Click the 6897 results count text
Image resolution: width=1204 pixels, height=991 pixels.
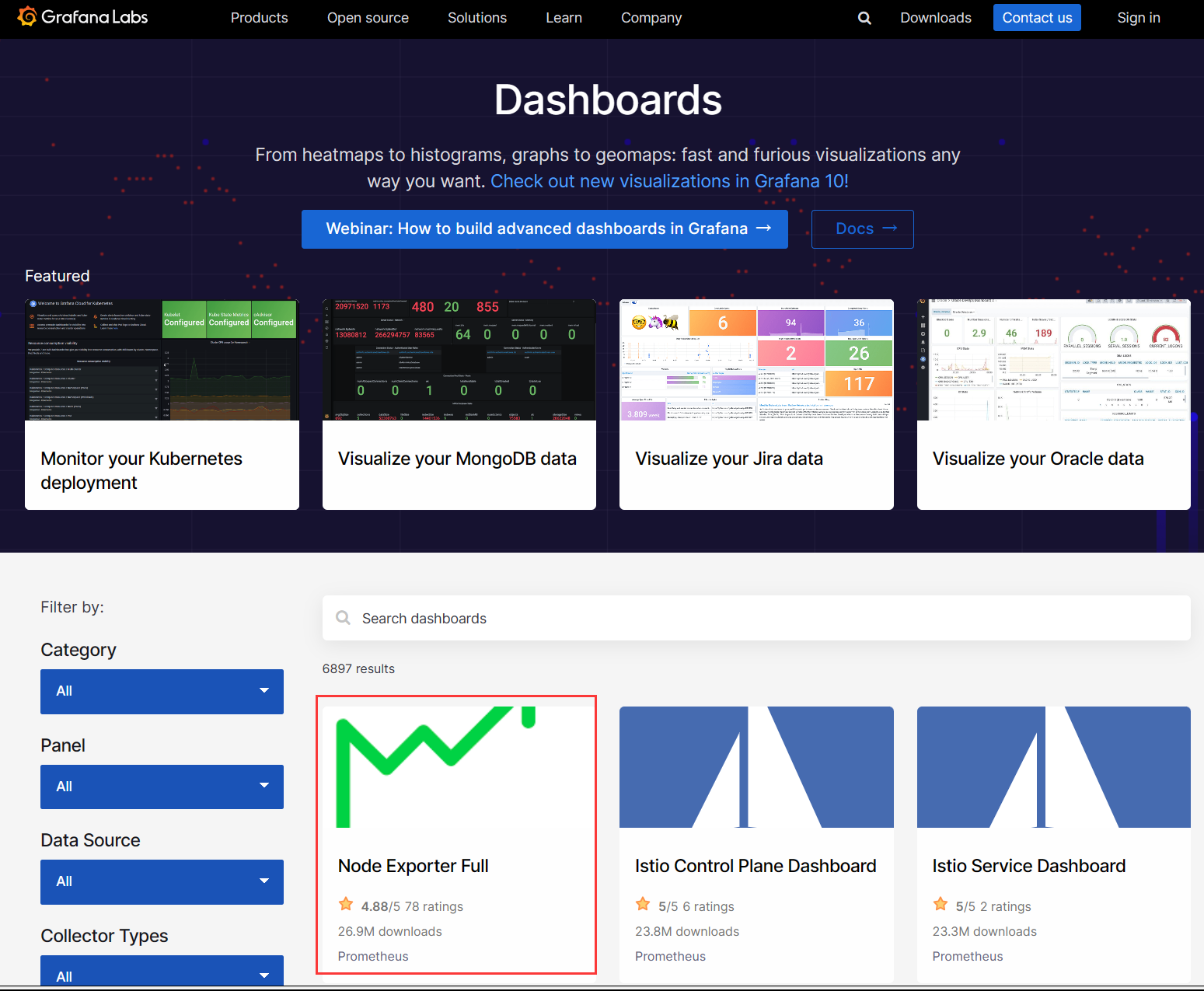[x=358, y=668]
